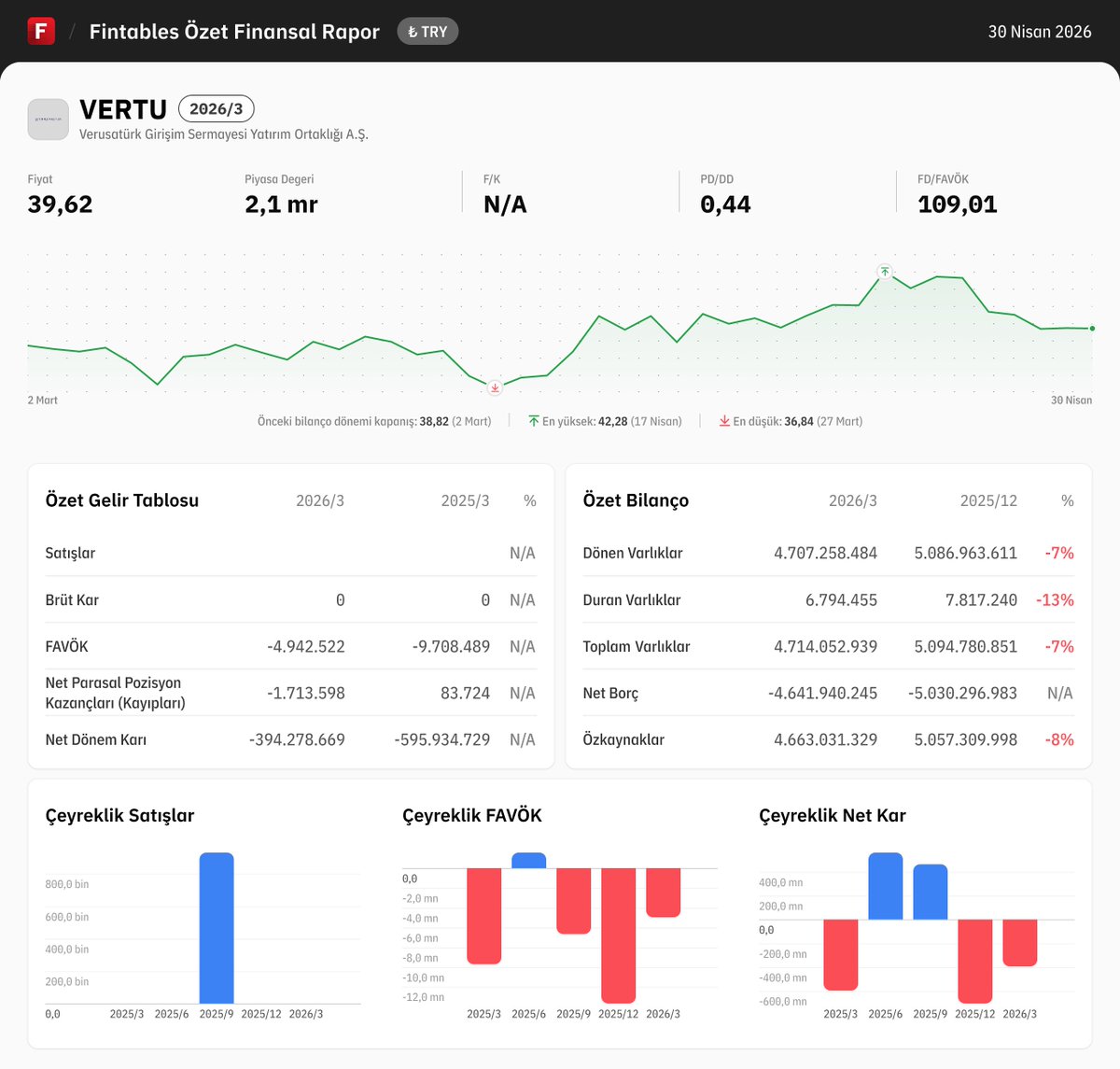The height and width of the screenshot is (1069, 1120).
Task: Click the 30 Nisan chart end label
Action: tap(1071, 400)
